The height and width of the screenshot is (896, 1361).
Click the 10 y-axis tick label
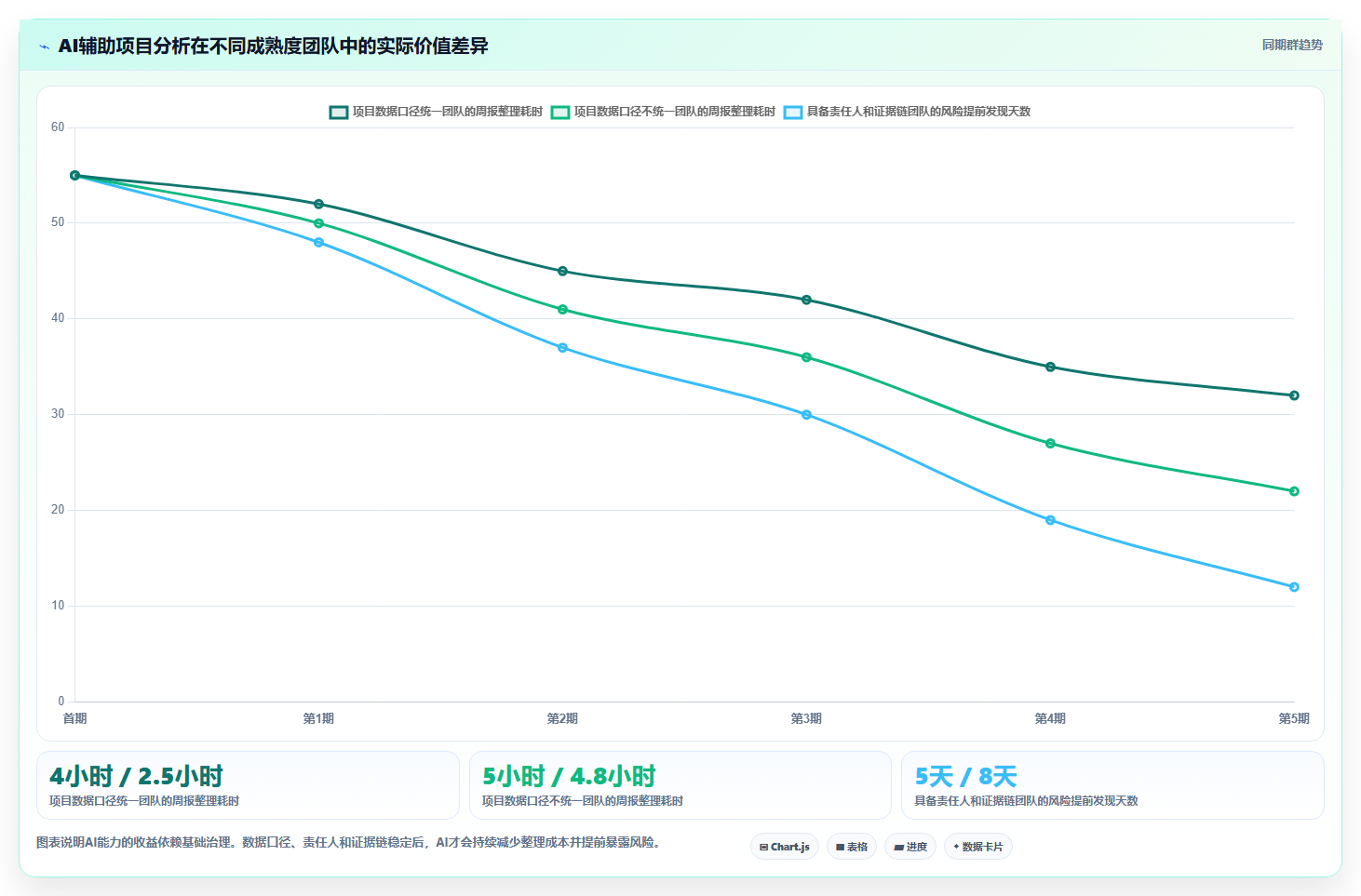point(58,606)
